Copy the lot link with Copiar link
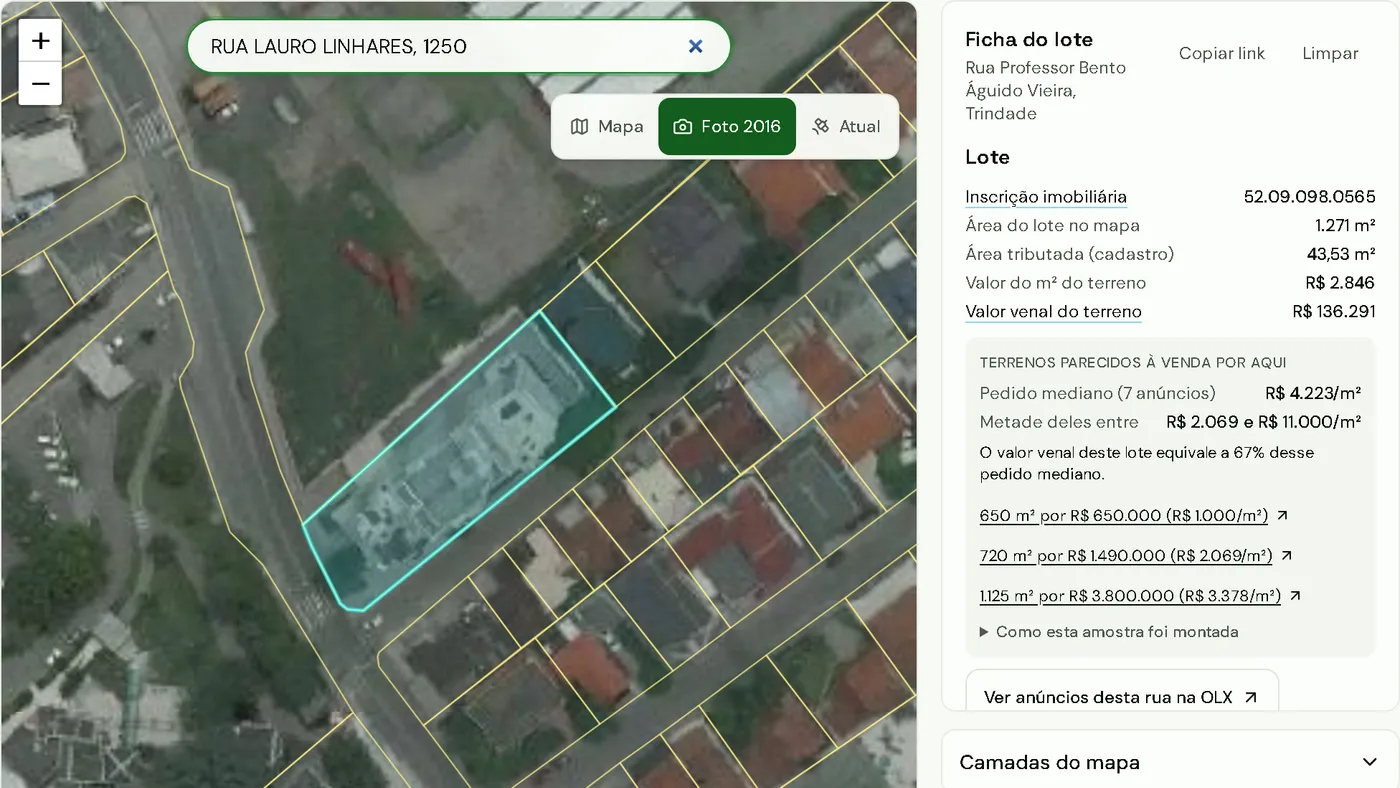The image size is (1400, 788). (1222, 54)
